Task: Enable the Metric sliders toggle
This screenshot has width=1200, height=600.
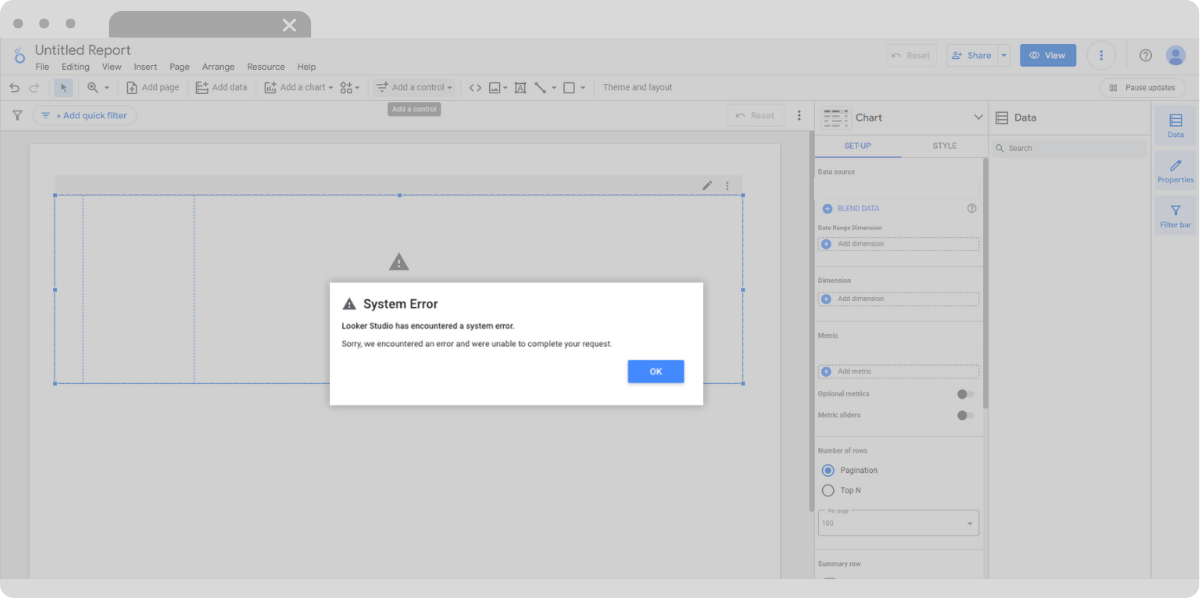Action: 965,414
